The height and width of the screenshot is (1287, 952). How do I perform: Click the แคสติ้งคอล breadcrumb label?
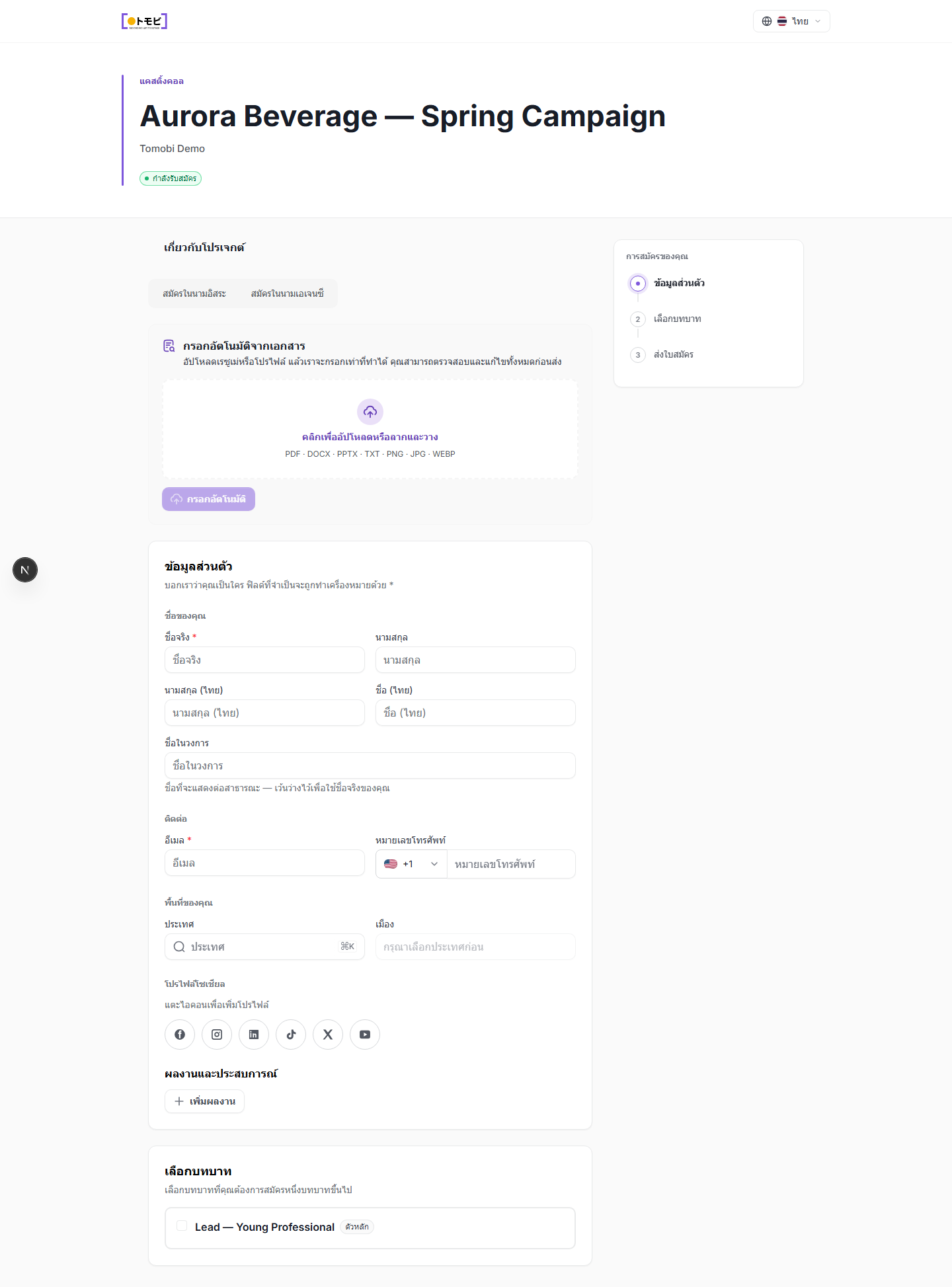click(161, 81)
